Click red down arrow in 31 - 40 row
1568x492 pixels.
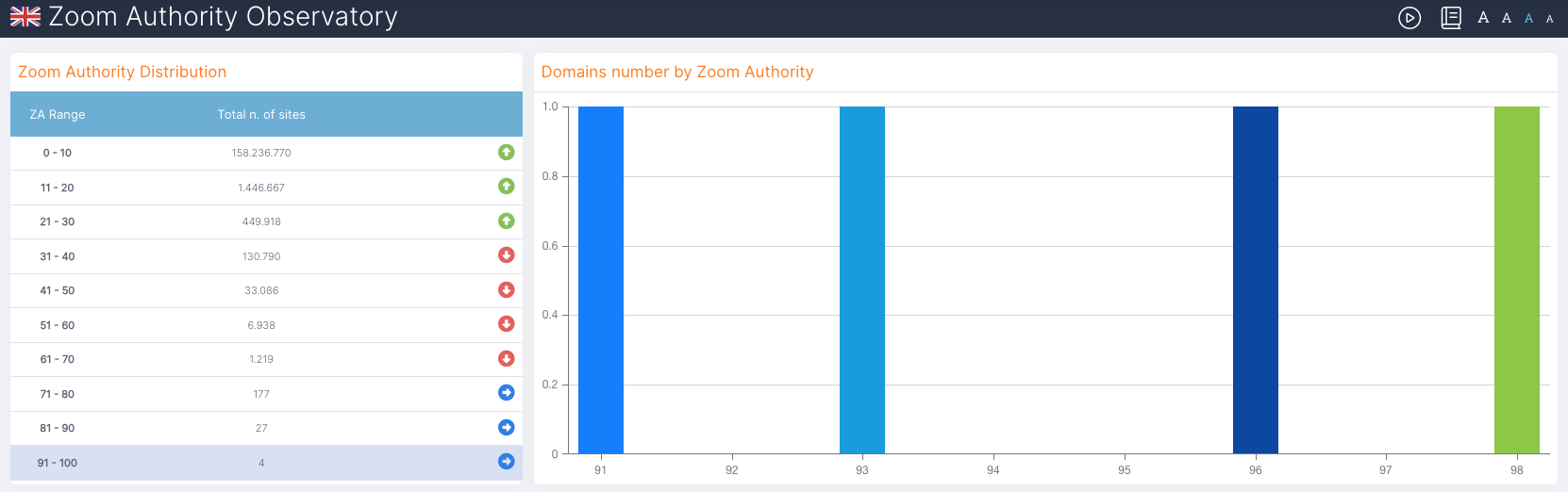coord(507,255)
